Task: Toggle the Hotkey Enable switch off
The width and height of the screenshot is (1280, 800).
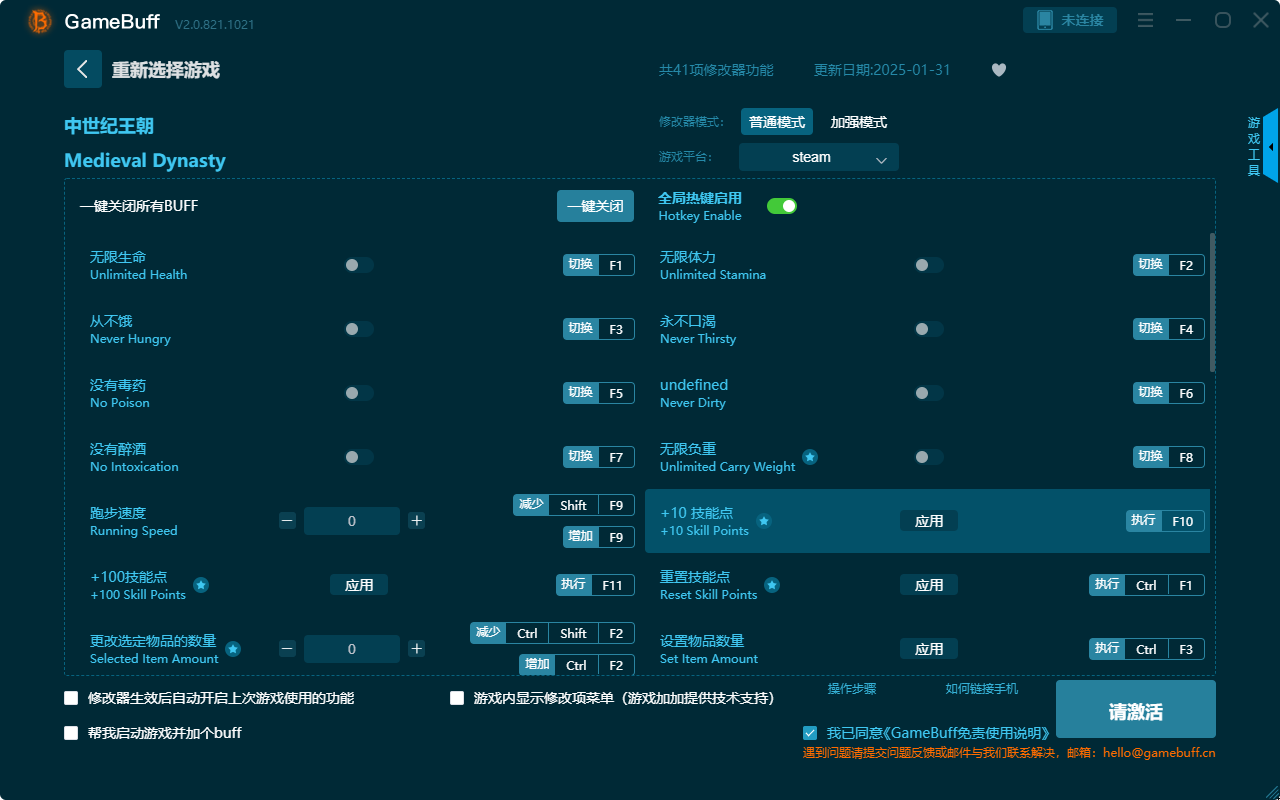Action: tap(781, 205)
